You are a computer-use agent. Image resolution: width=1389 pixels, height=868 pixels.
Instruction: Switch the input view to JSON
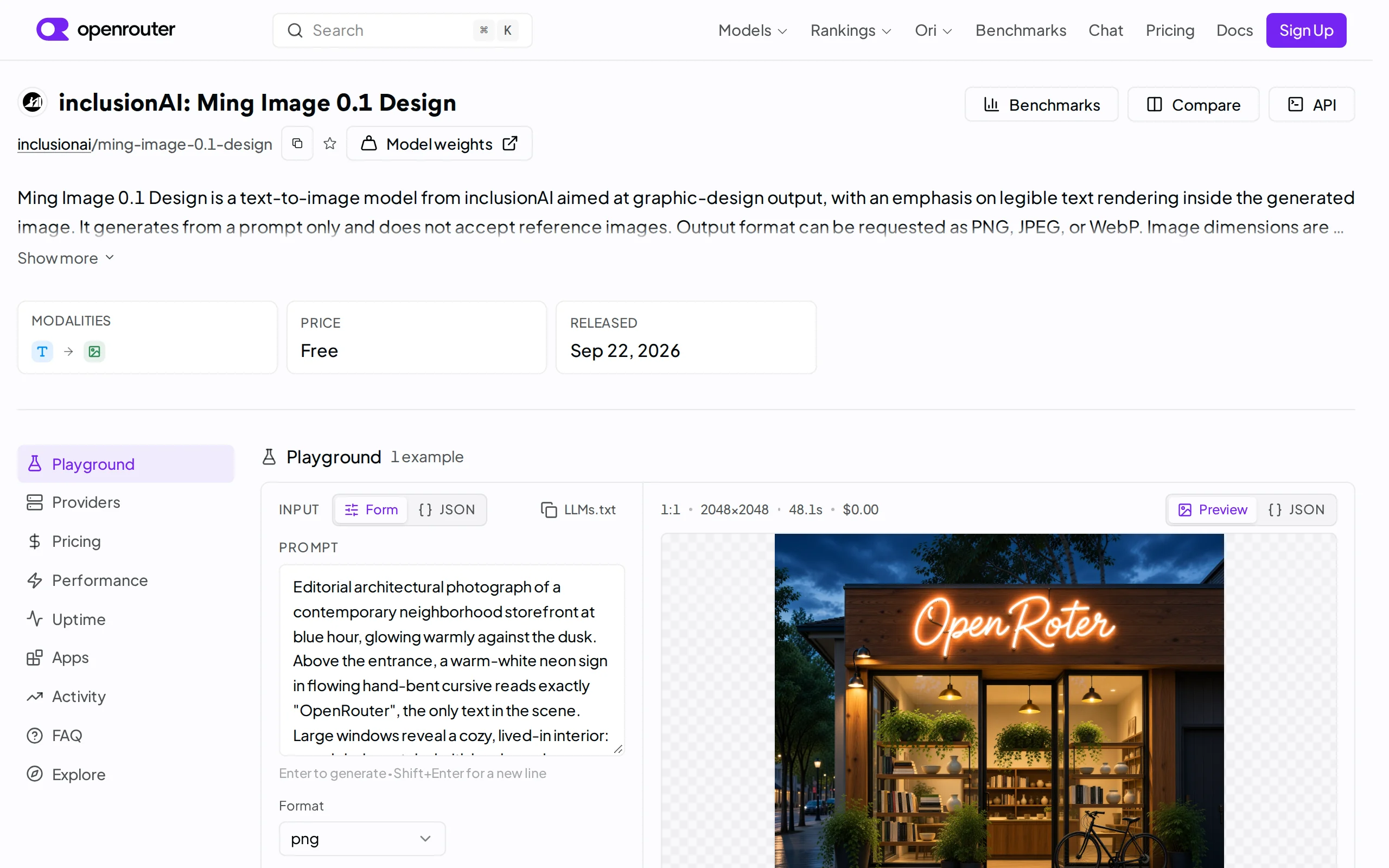pos(447,510)
